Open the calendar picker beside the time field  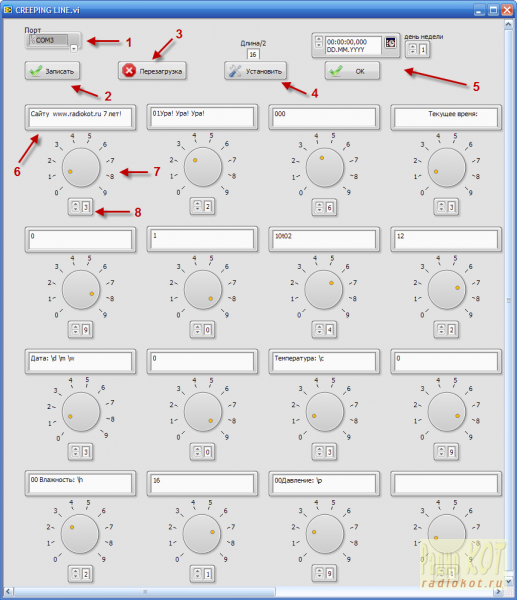coord(390,42)
